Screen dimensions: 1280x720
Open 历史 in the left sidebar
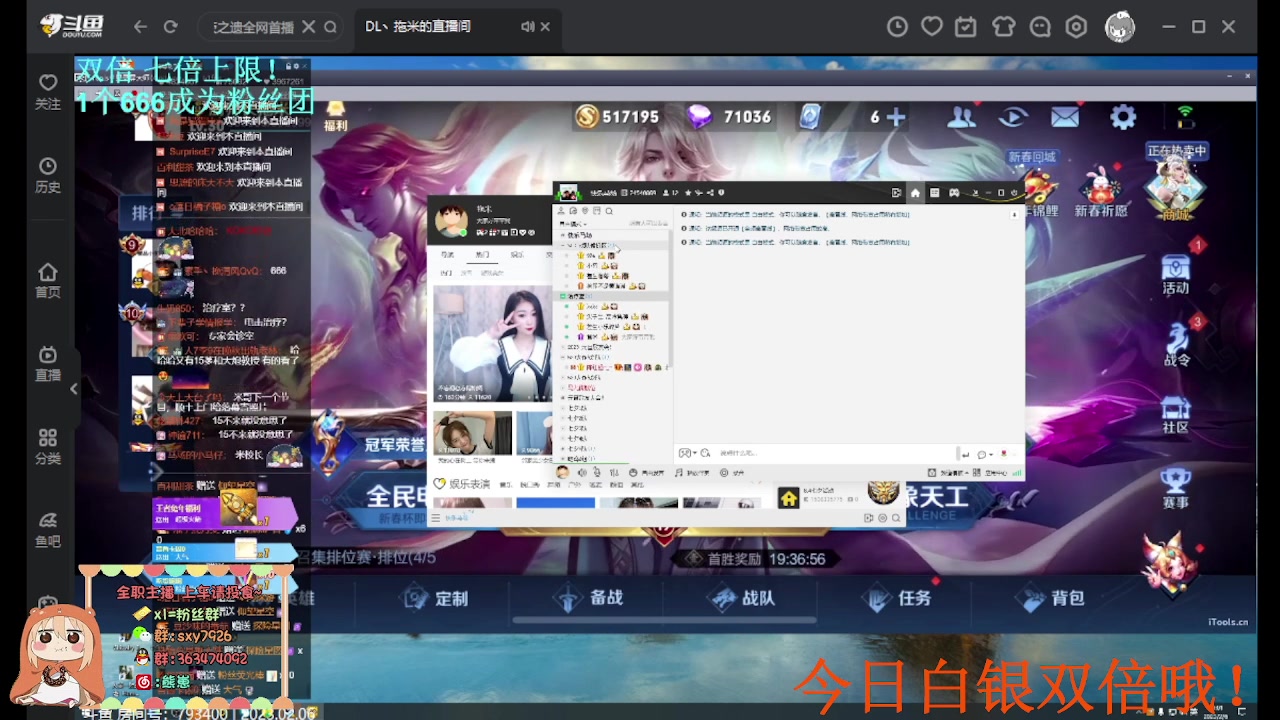[48, 175]
